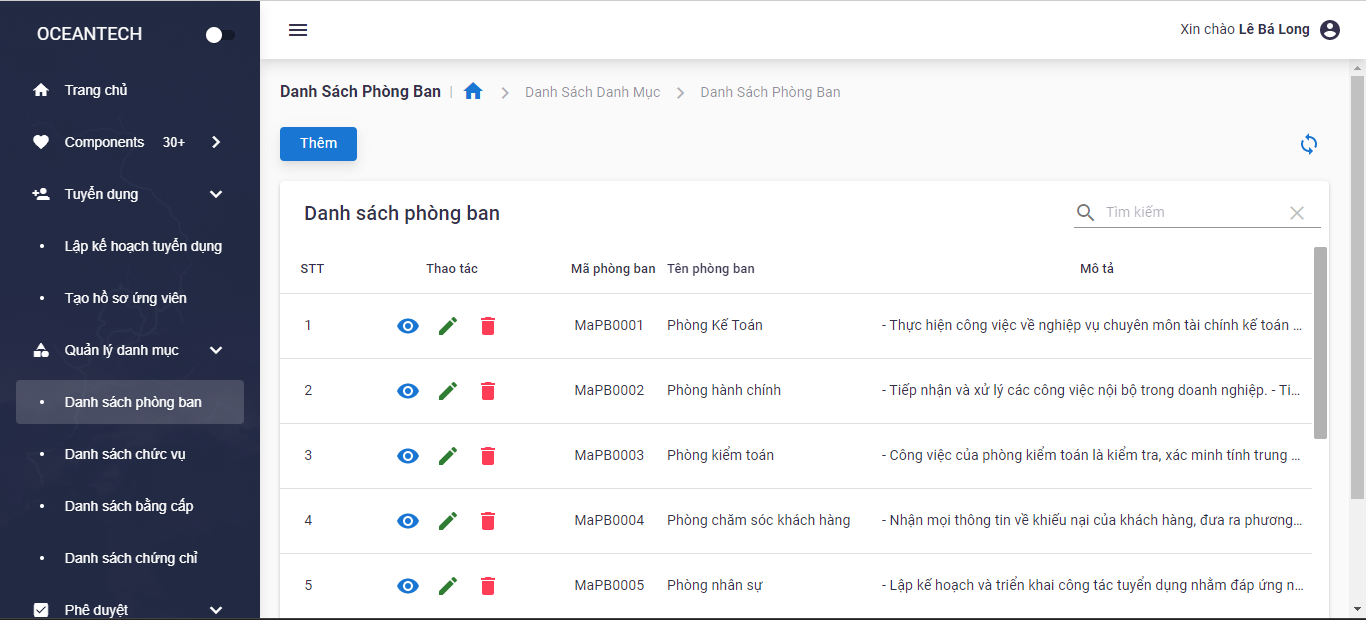Open the hamburger menu icon
The width and height of the screenshot is (1366, 620).
click(298, 30)
